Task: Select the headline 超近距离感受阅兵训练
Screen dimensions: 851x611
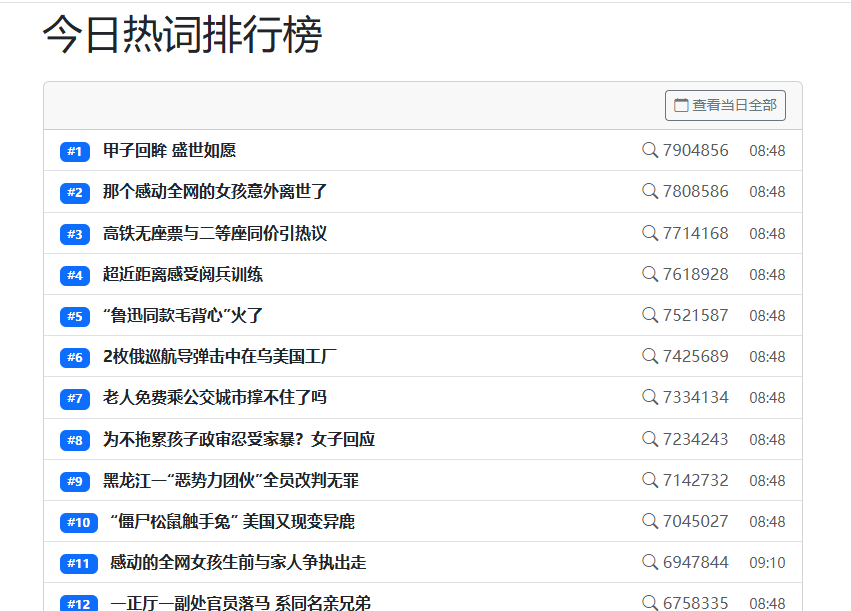Action: pos(183,275)
